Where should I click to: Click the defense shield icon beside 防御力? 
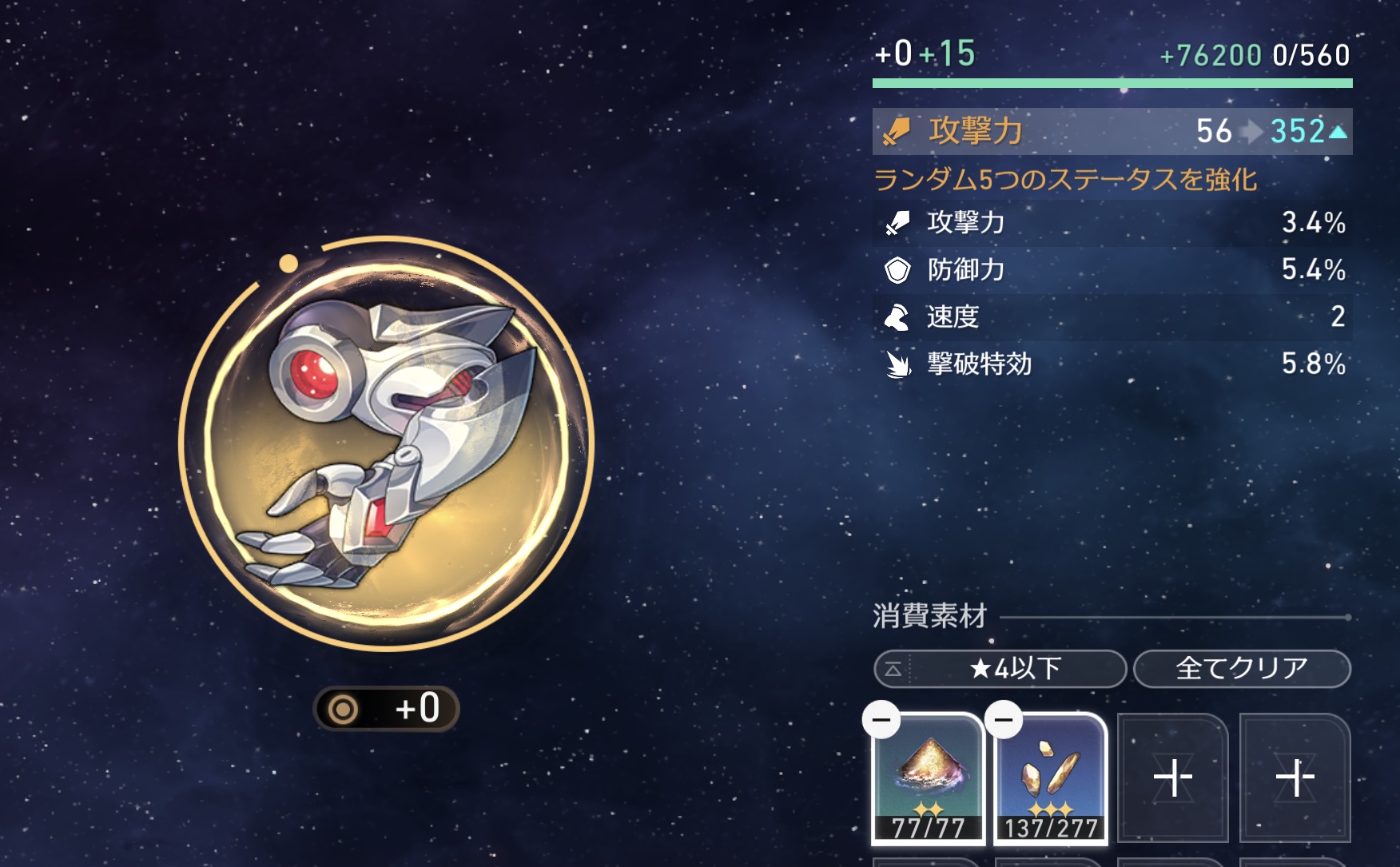(897, 270)
